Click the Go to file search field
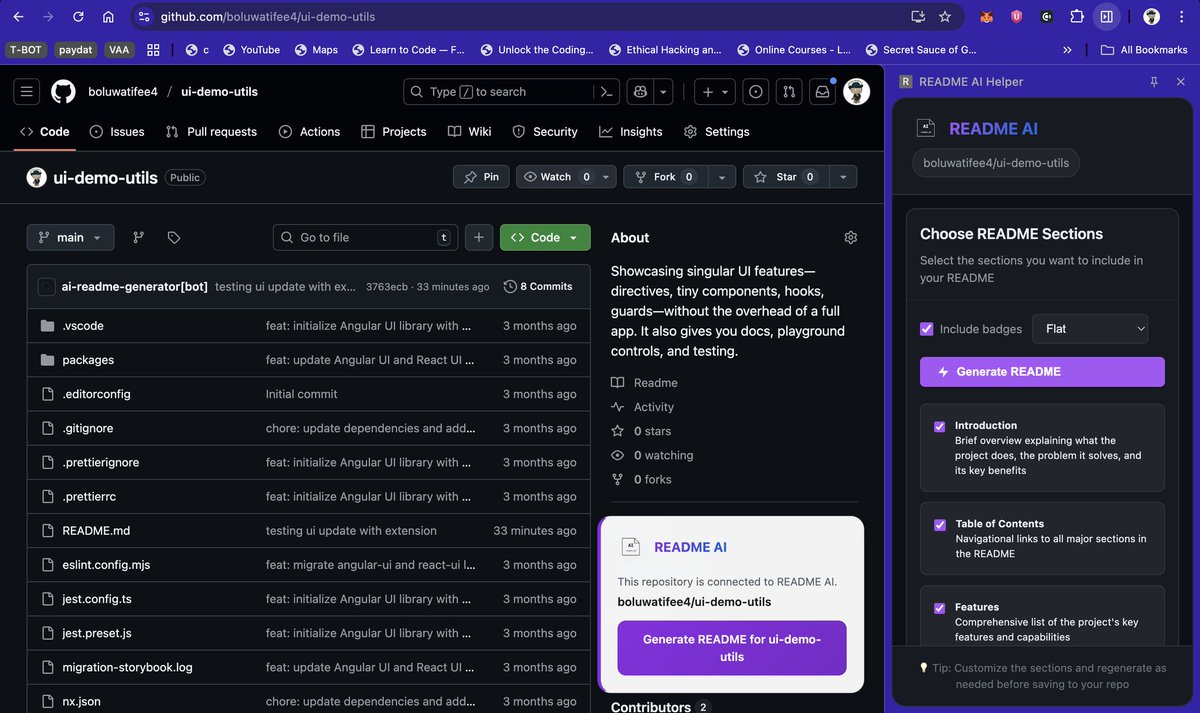1200x713 pixels. click(365, 237)
